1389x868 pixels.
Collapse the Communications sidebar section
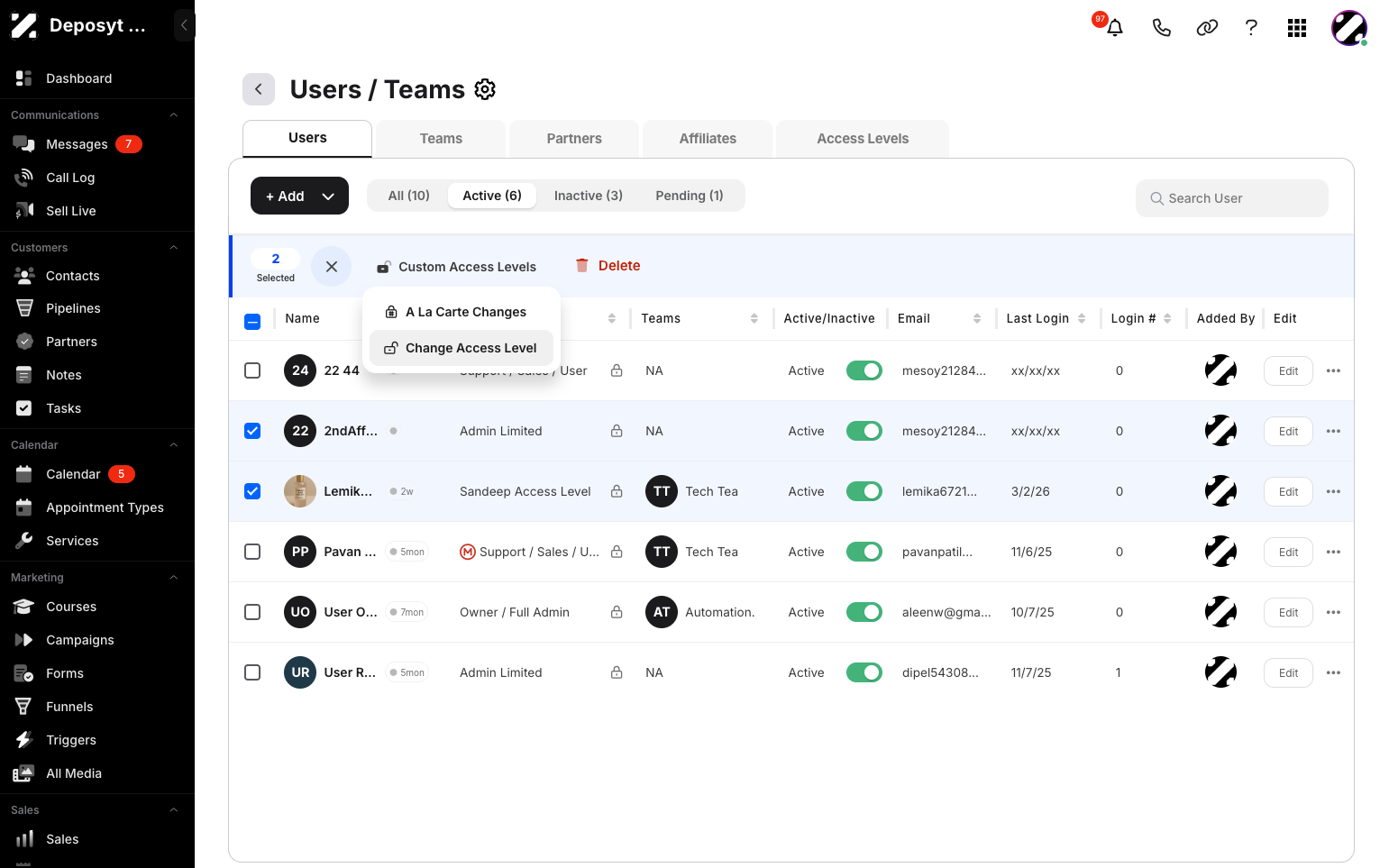[x=174, y=115]
